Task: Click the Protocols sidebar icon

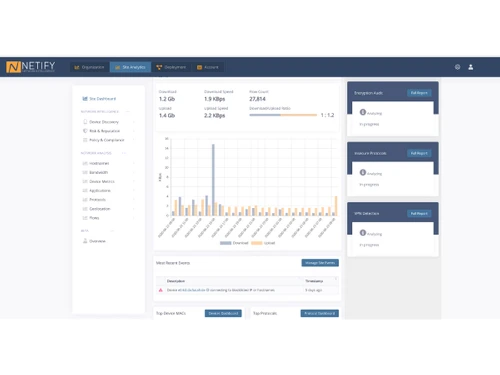Action: [x=85, y=199]
